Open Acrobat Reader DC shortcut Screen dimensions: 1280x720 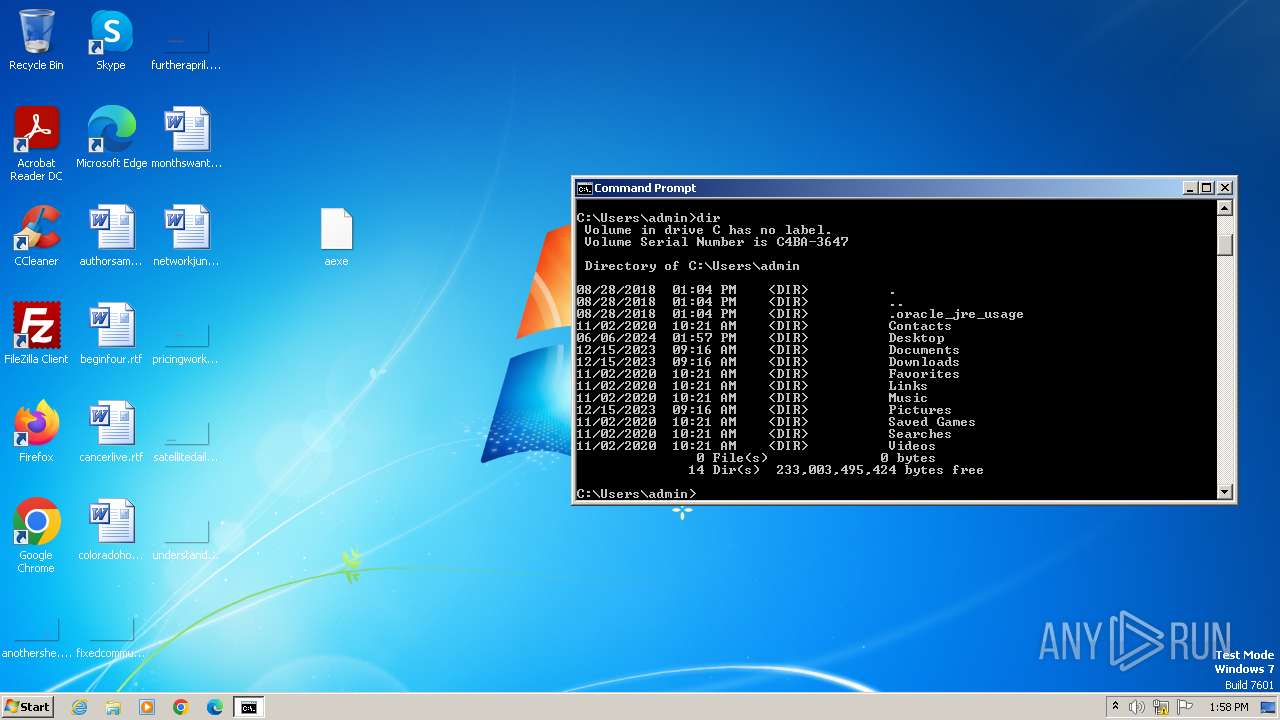click(x=36, y=143)
